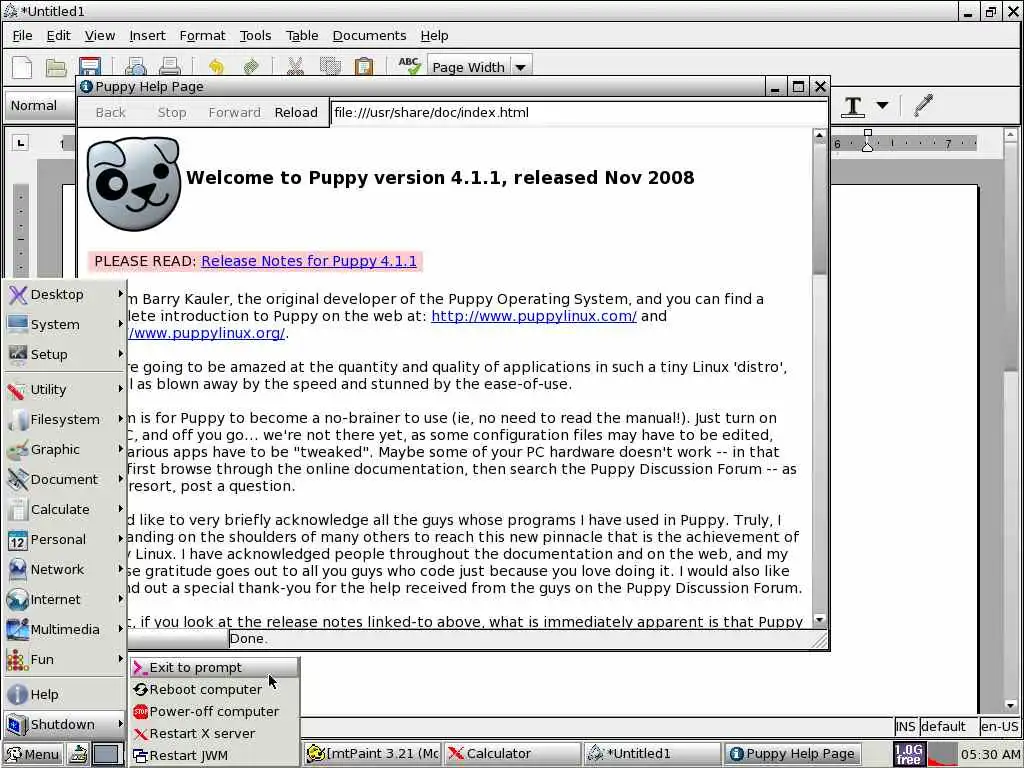The width and height of the screenshot is (1024, 768).
Task: Open the Tools menu in AbiWord
Action: coord(255,36)
